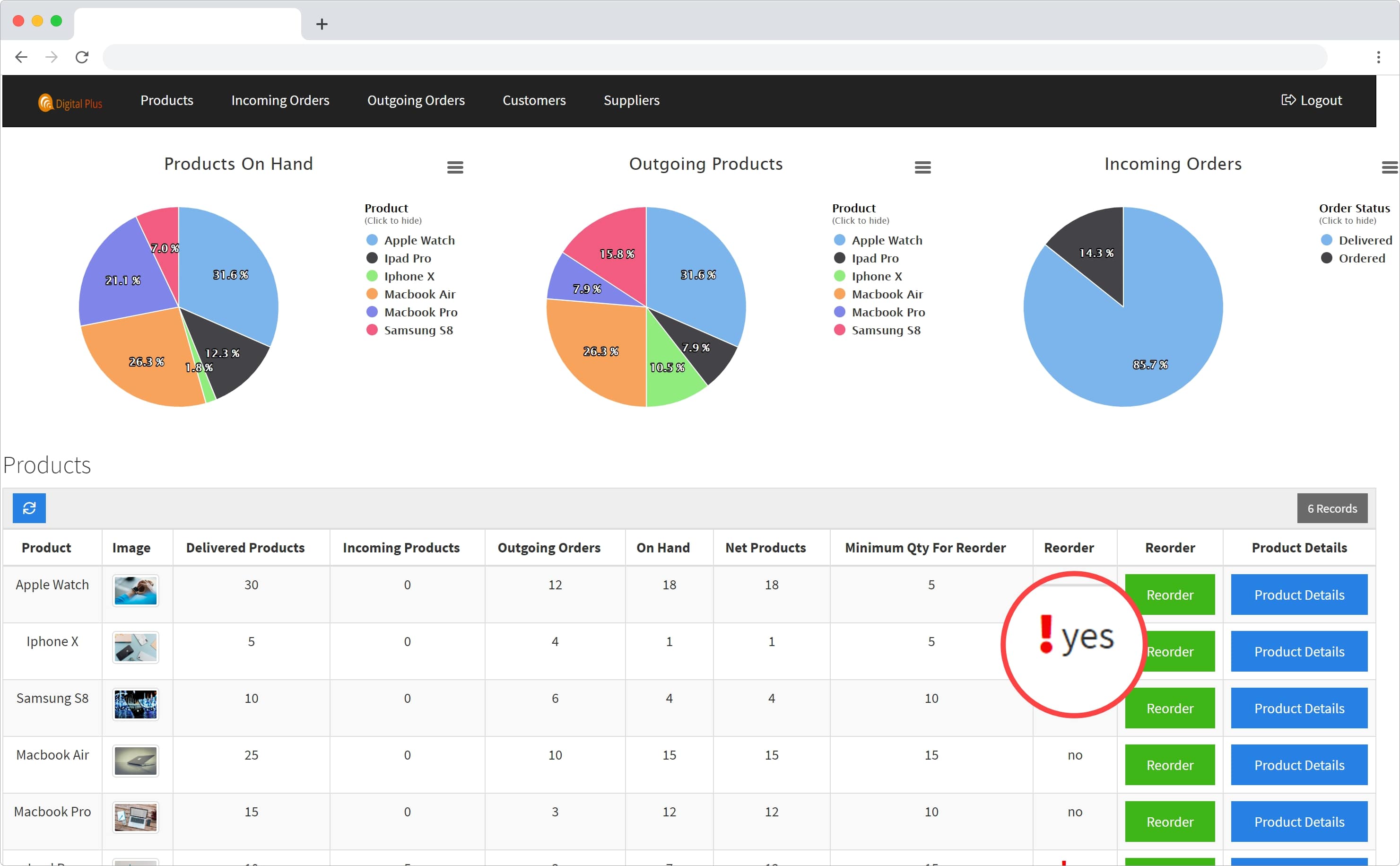Click the Logout icon link

coord(1311,100)
